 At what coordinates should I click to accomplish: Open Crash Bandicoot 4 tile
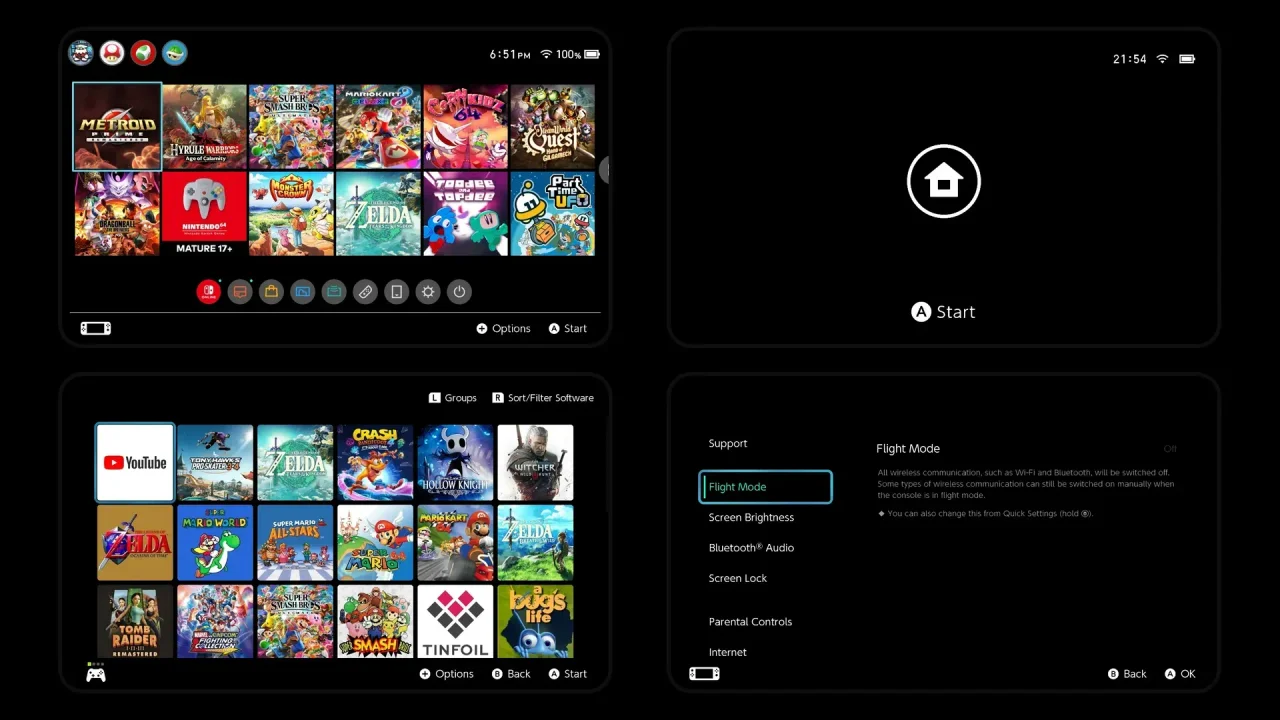pos(375,462)
